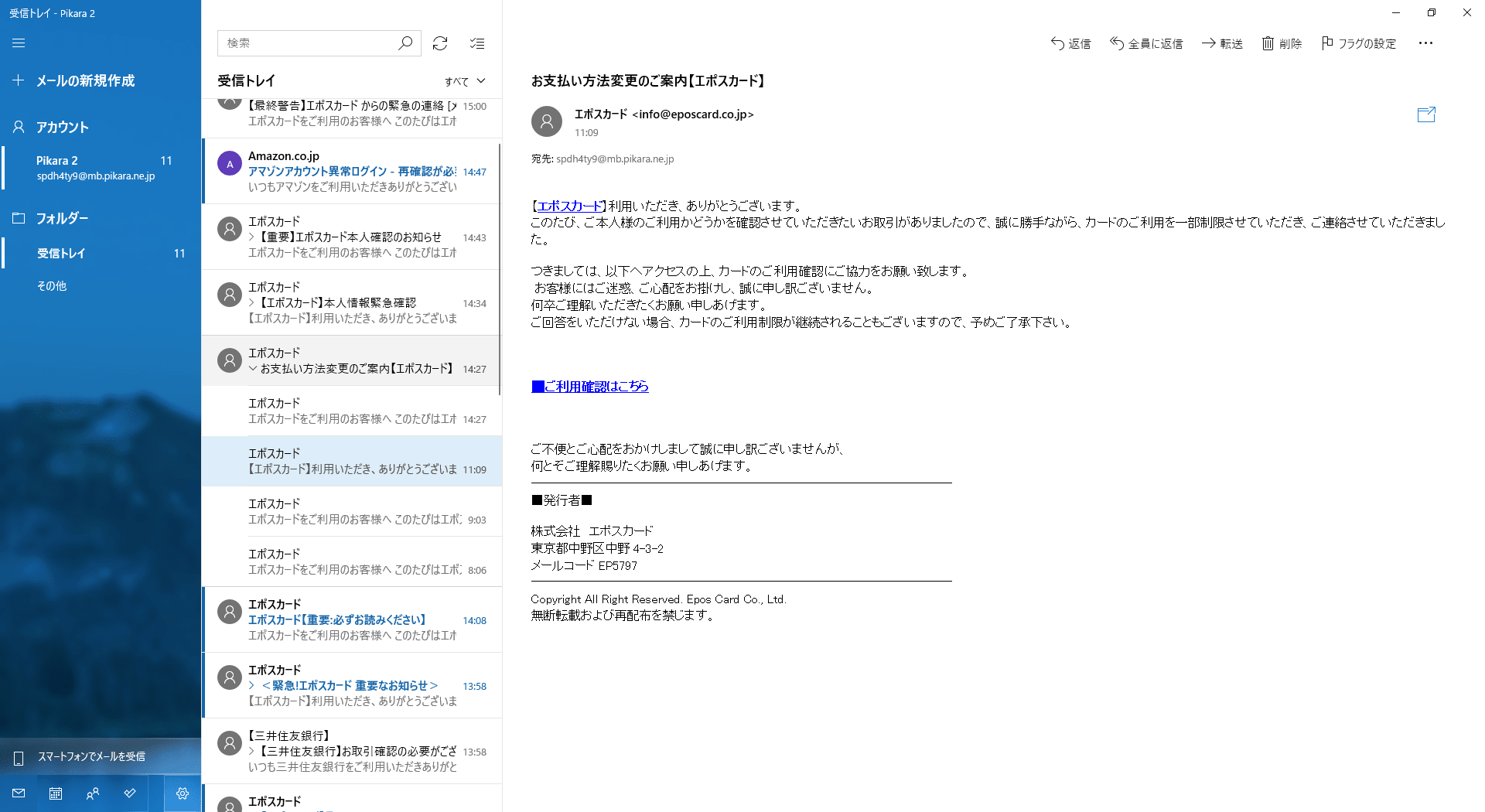Viewport: 1485px width, 812px height.
Task: Focus the 検索 search field
Action: click(x=309, y=43)
